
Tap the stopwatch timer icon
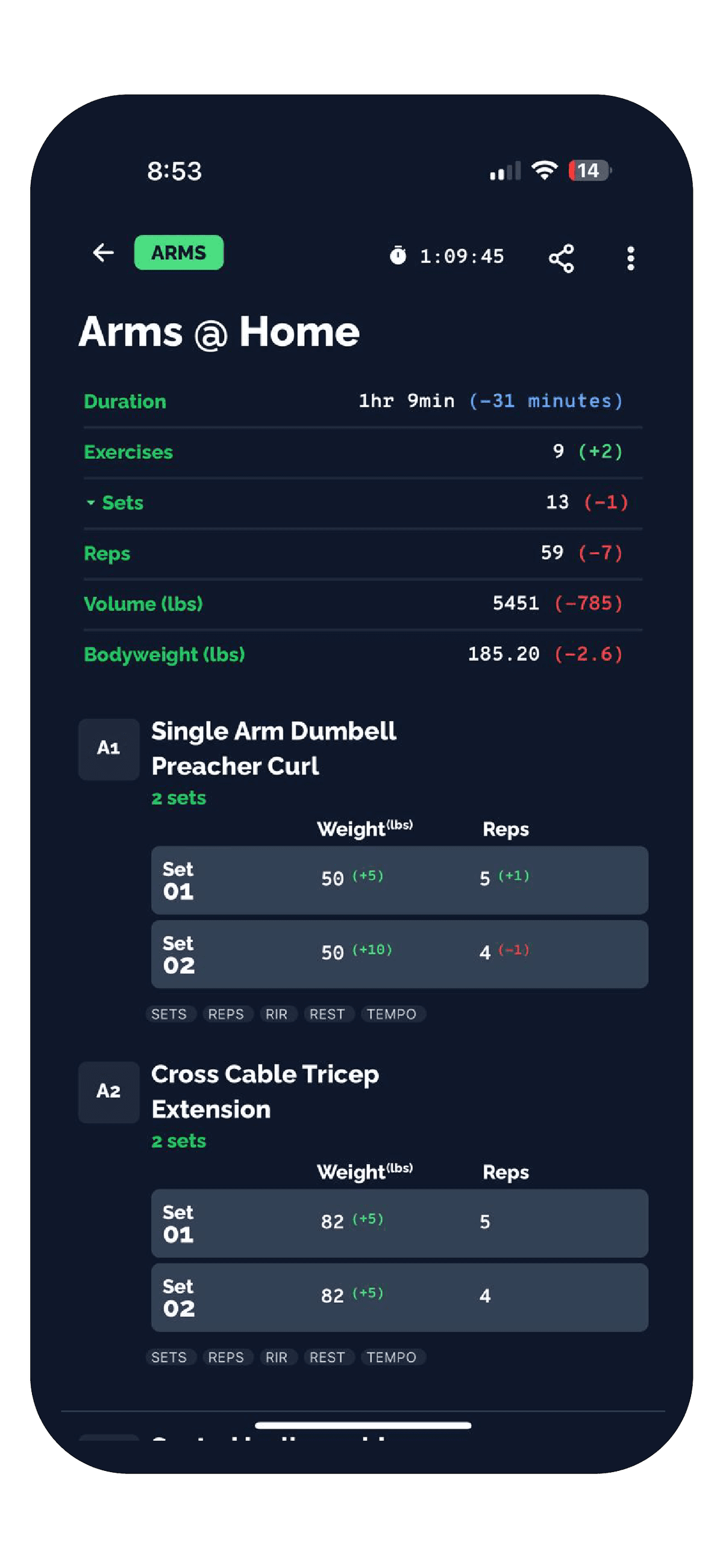(x=399, y=256)
